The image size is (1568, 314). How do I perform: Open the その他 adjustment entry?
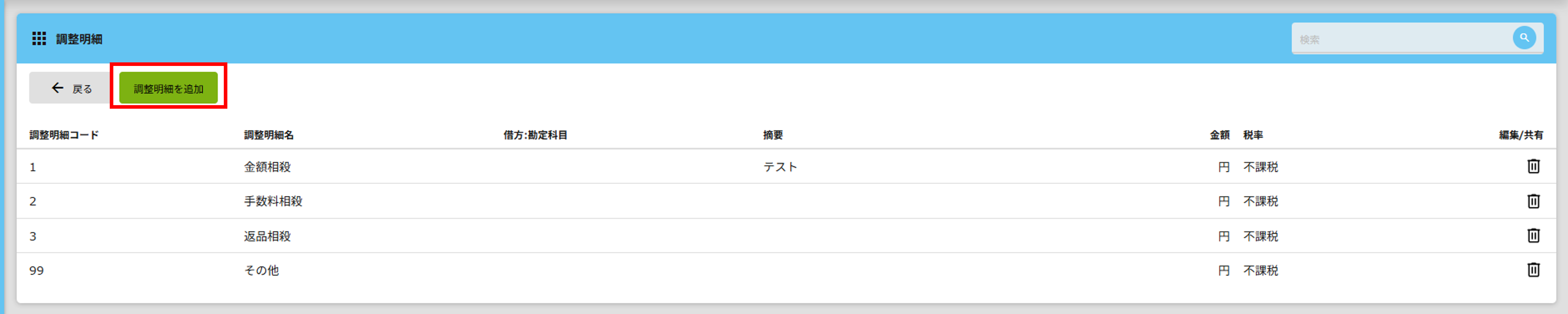pyautogui.click(x=261, y=270)
